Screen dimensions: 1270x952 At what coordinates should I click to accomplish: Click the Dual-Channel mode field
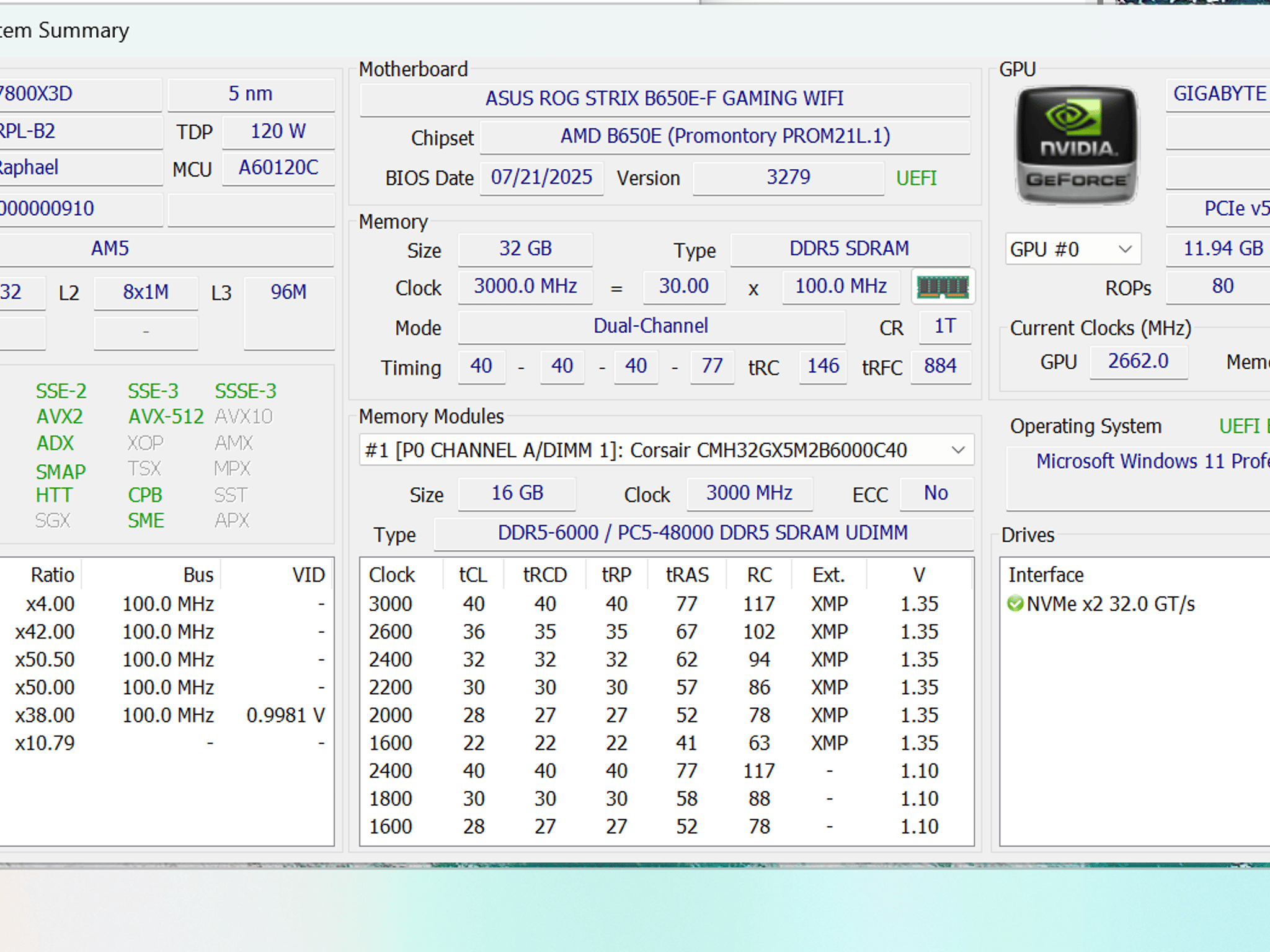pos(651,327)
